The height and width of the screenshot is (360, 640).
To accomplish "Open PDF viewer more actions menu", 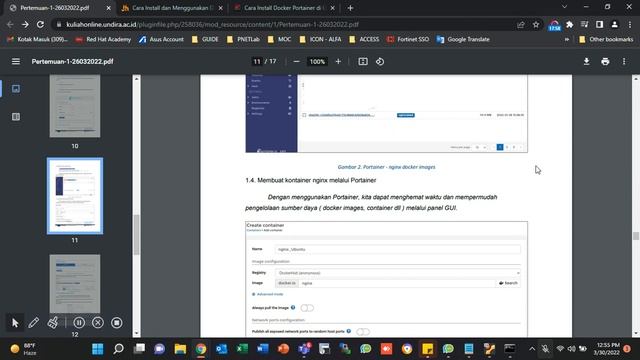I will (624, 62).
